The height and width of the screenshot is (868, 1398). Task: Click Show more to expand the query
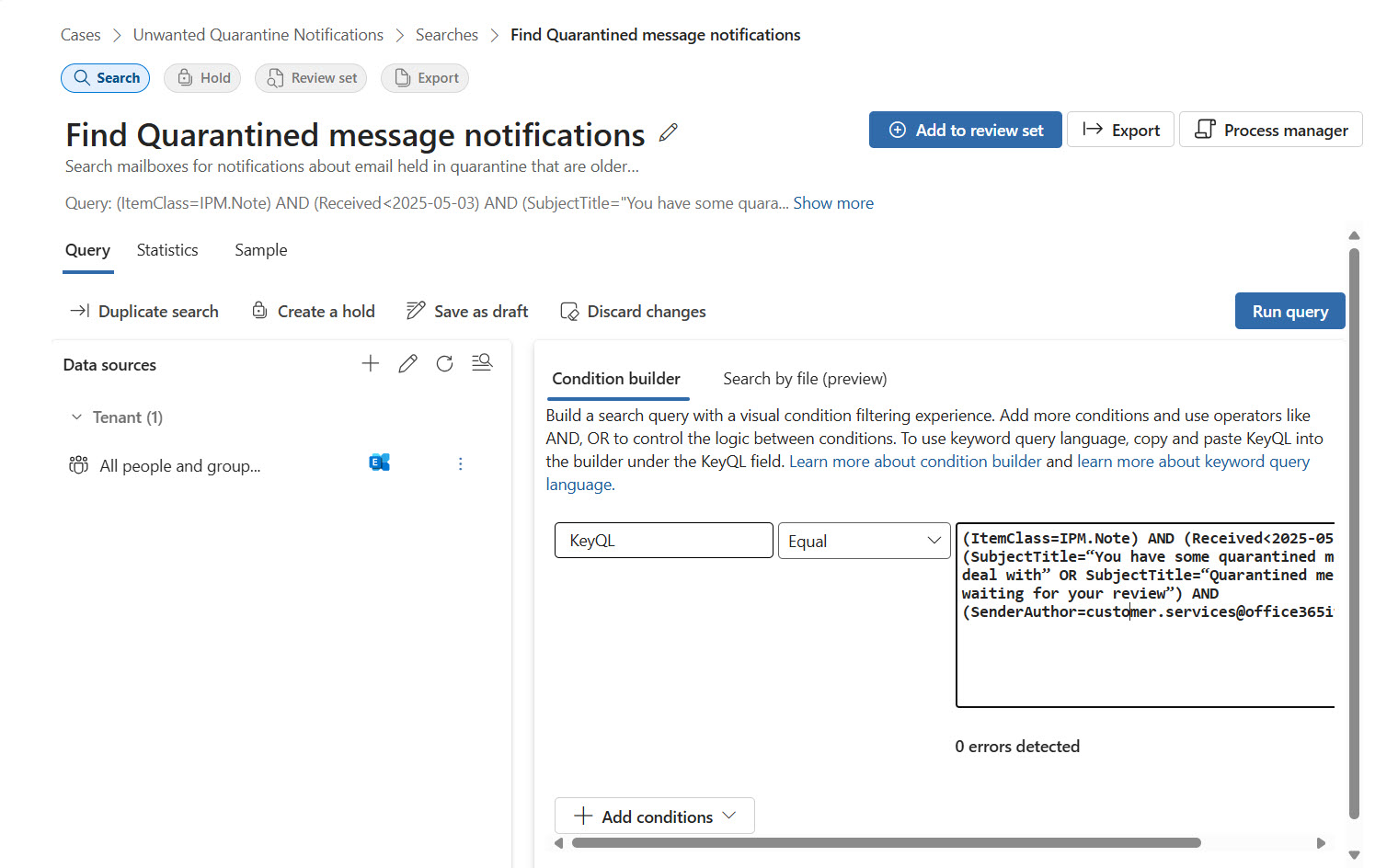pyautogui.click(x=833, y=203)
